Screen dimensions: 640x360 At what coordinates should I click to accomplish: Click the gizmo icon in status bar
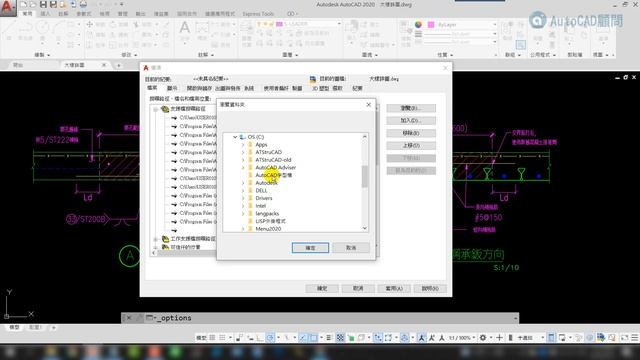tap(404, 338)
